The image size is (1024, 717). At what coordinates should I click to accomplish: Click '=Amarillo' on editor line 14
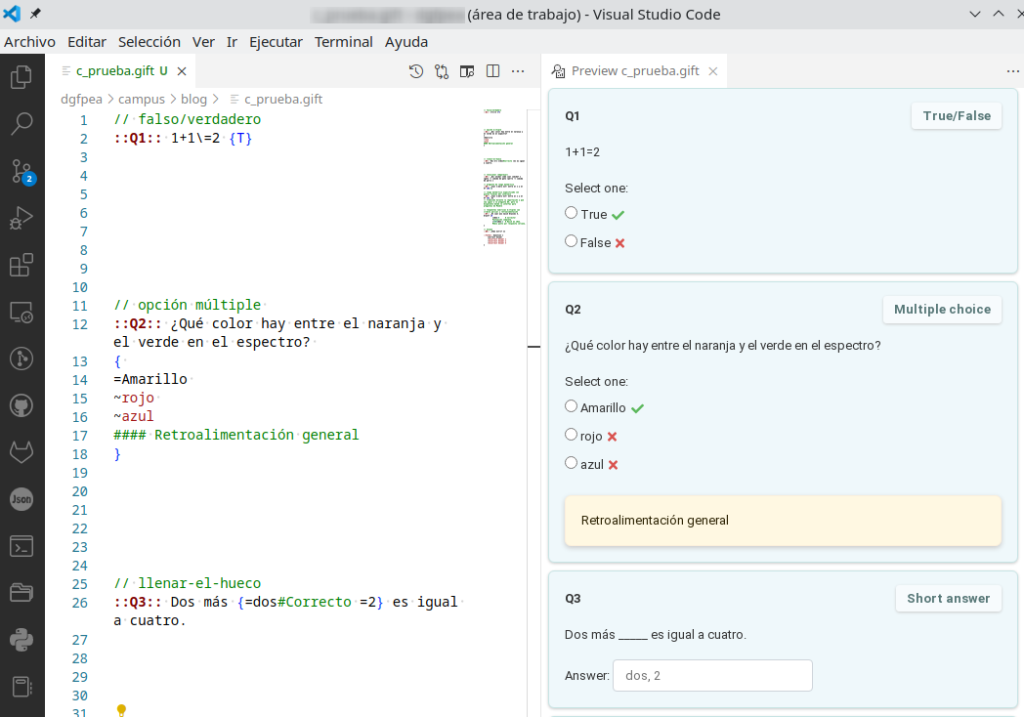tap(150, 379)
